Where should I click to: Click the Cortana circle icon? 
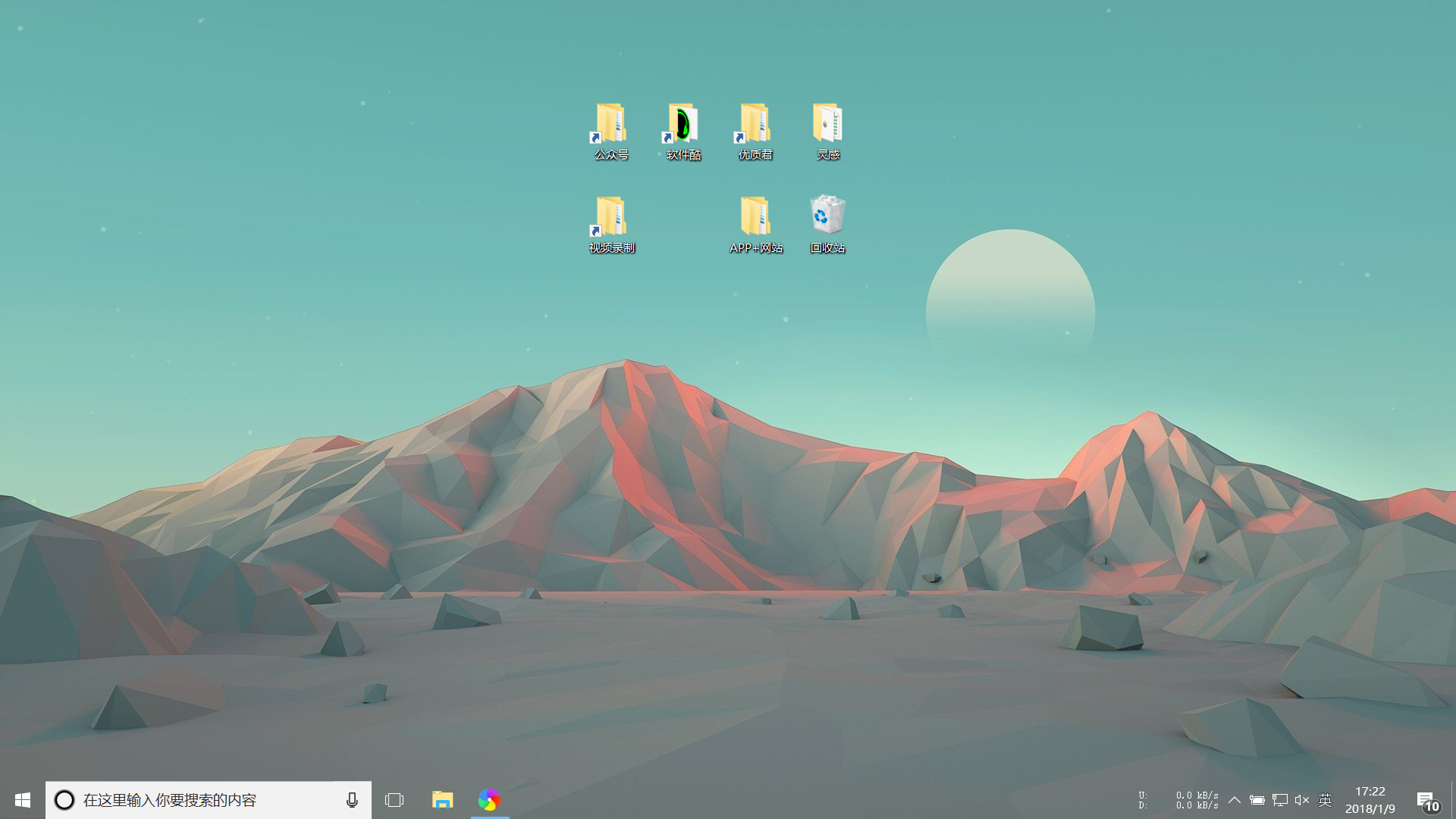[64, 800]
